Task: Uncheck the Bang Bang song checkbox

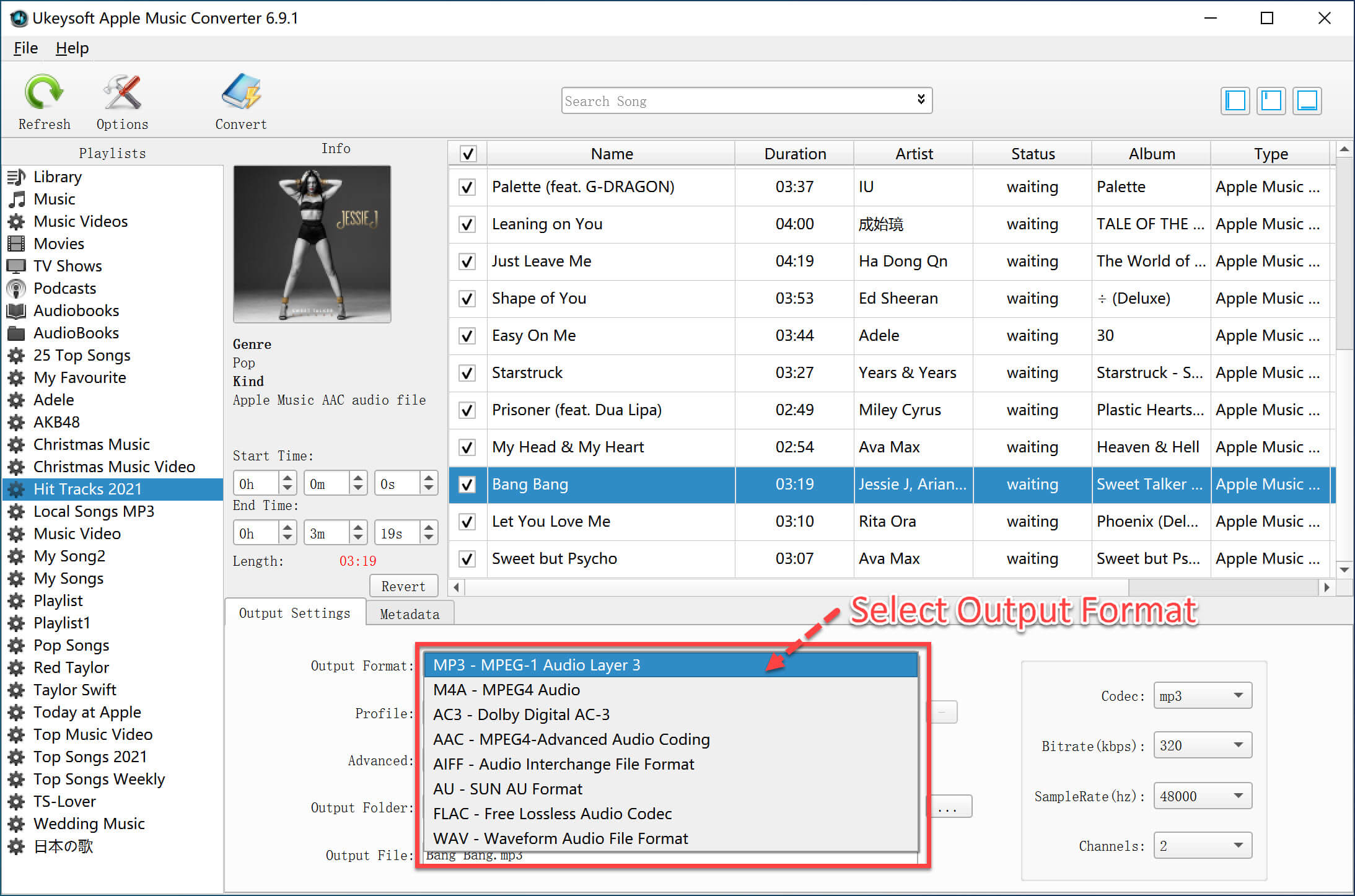Action: point(467,483)
